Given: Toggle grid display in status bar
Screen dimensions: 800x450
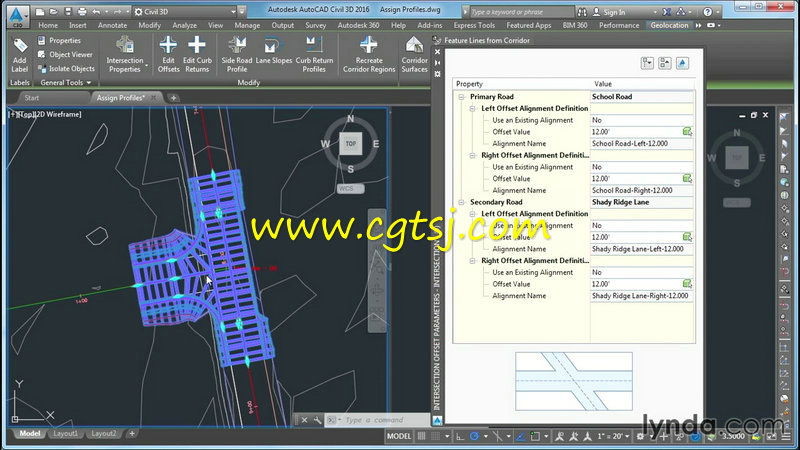Looking at the screenshot, I should coord(421,436).
